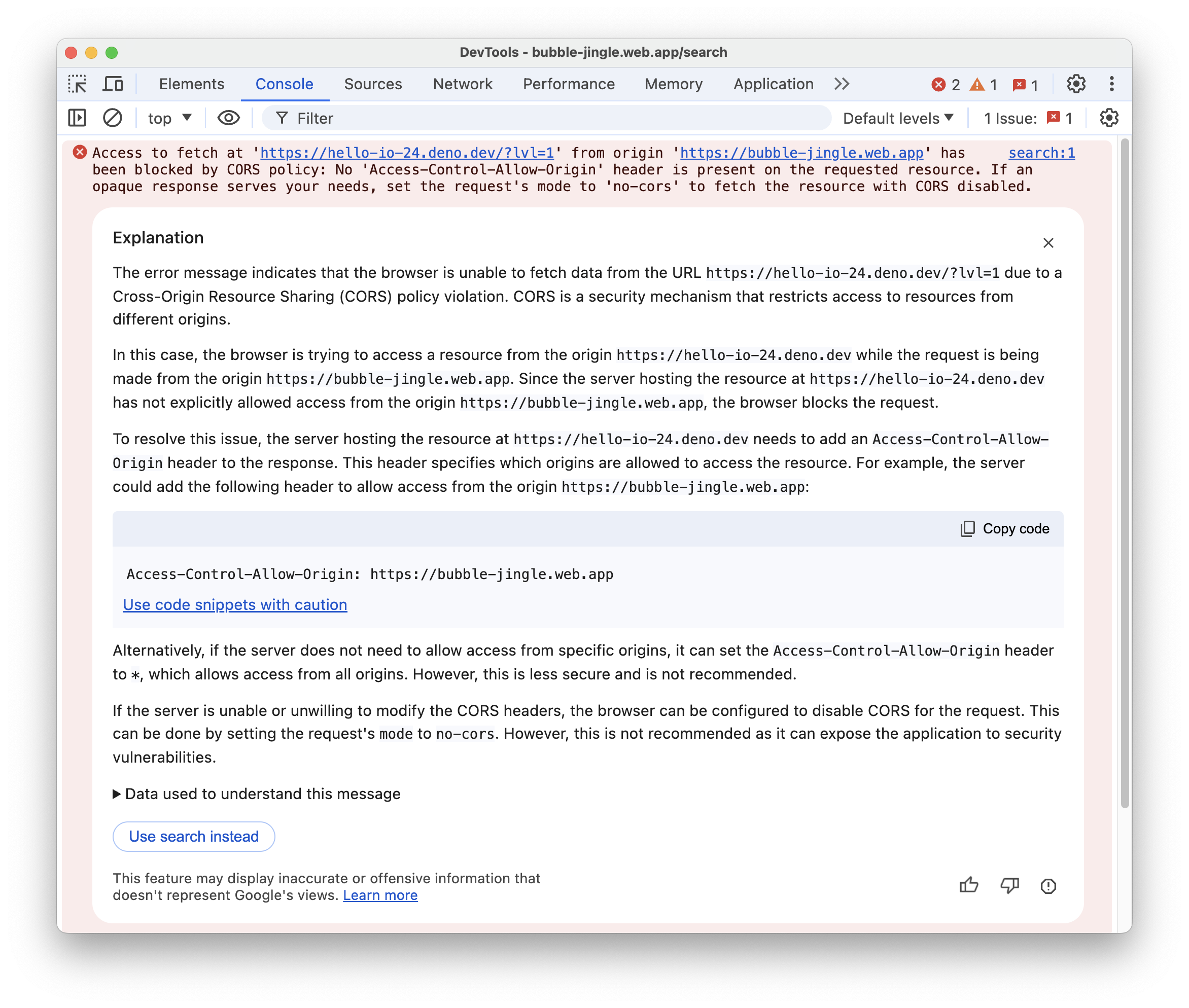Click the Elements tab in DevTools

tap(191, 84)
